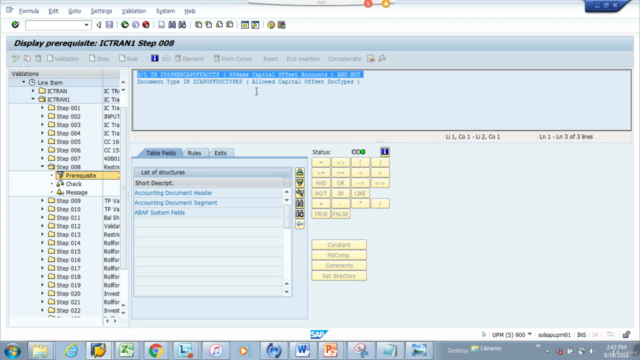640x360 pixels.
Task: Click the OR operator button
Action: [340, 183]
